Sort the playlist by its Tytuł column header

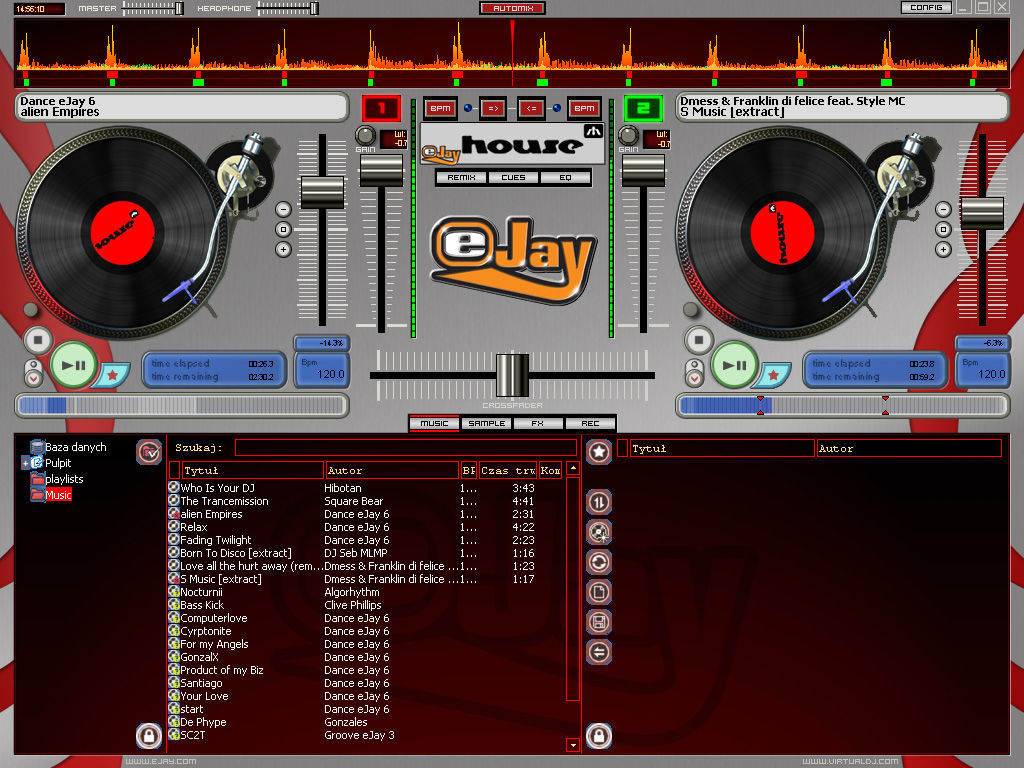pyautogui.click(x=722, y=449)
